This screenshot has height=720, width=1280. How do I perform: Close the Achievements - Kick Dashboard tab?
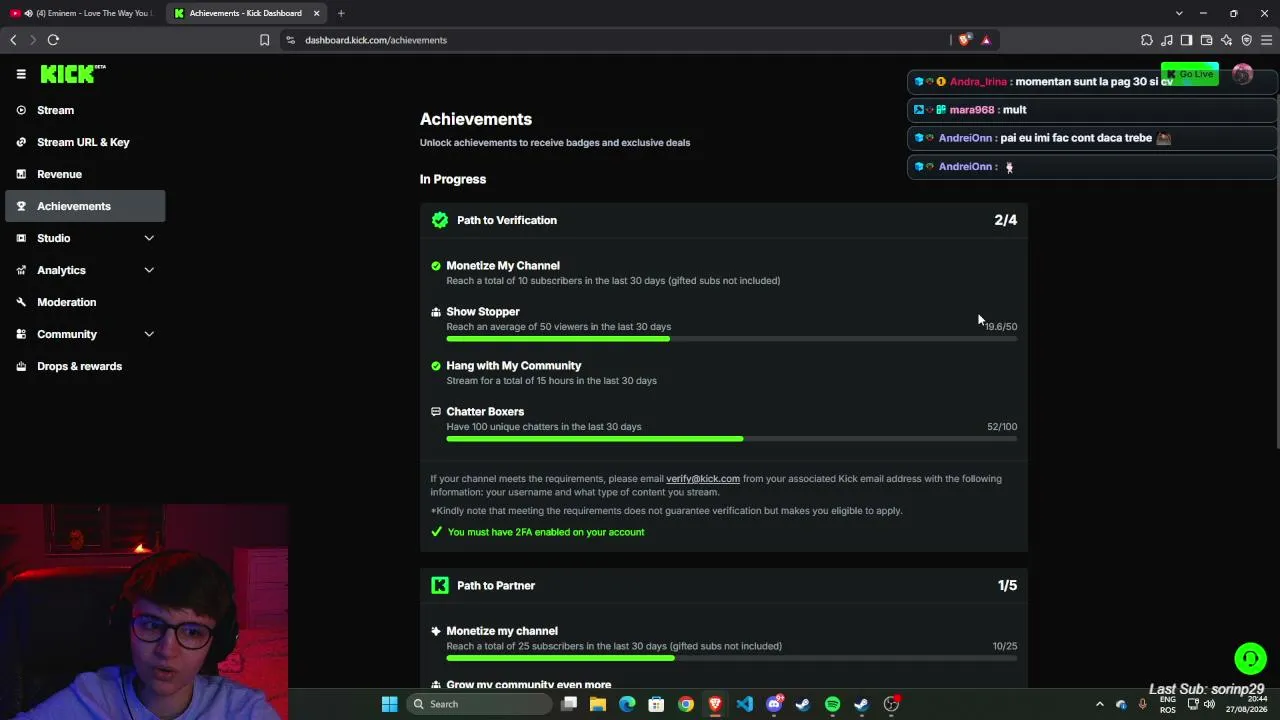pyautogui.click(x=317, y=13)
